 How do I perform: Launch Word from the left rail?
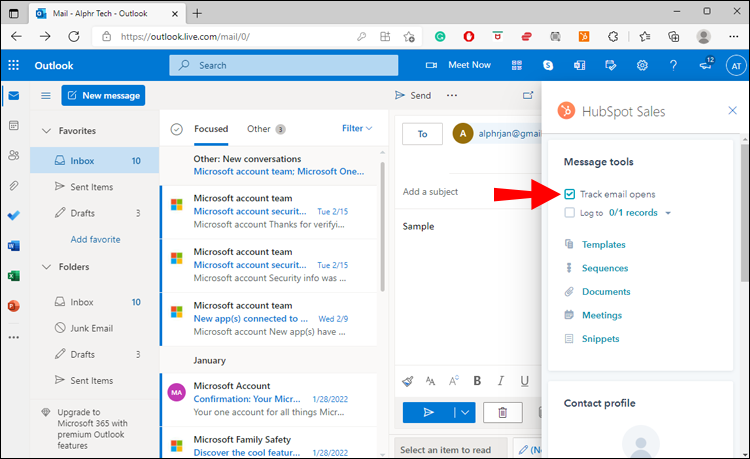coord(14,246)
